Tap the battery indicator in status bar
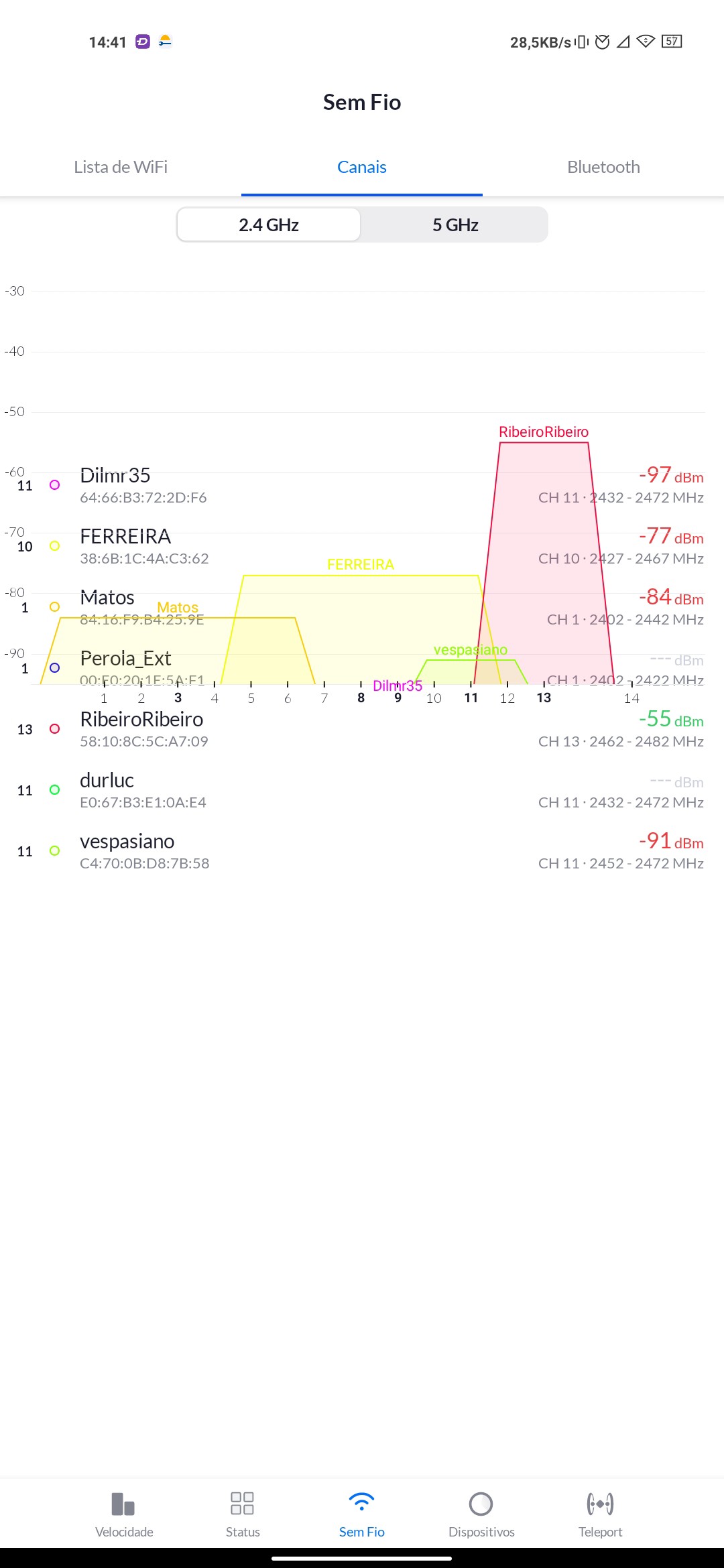 click(672, 42)
